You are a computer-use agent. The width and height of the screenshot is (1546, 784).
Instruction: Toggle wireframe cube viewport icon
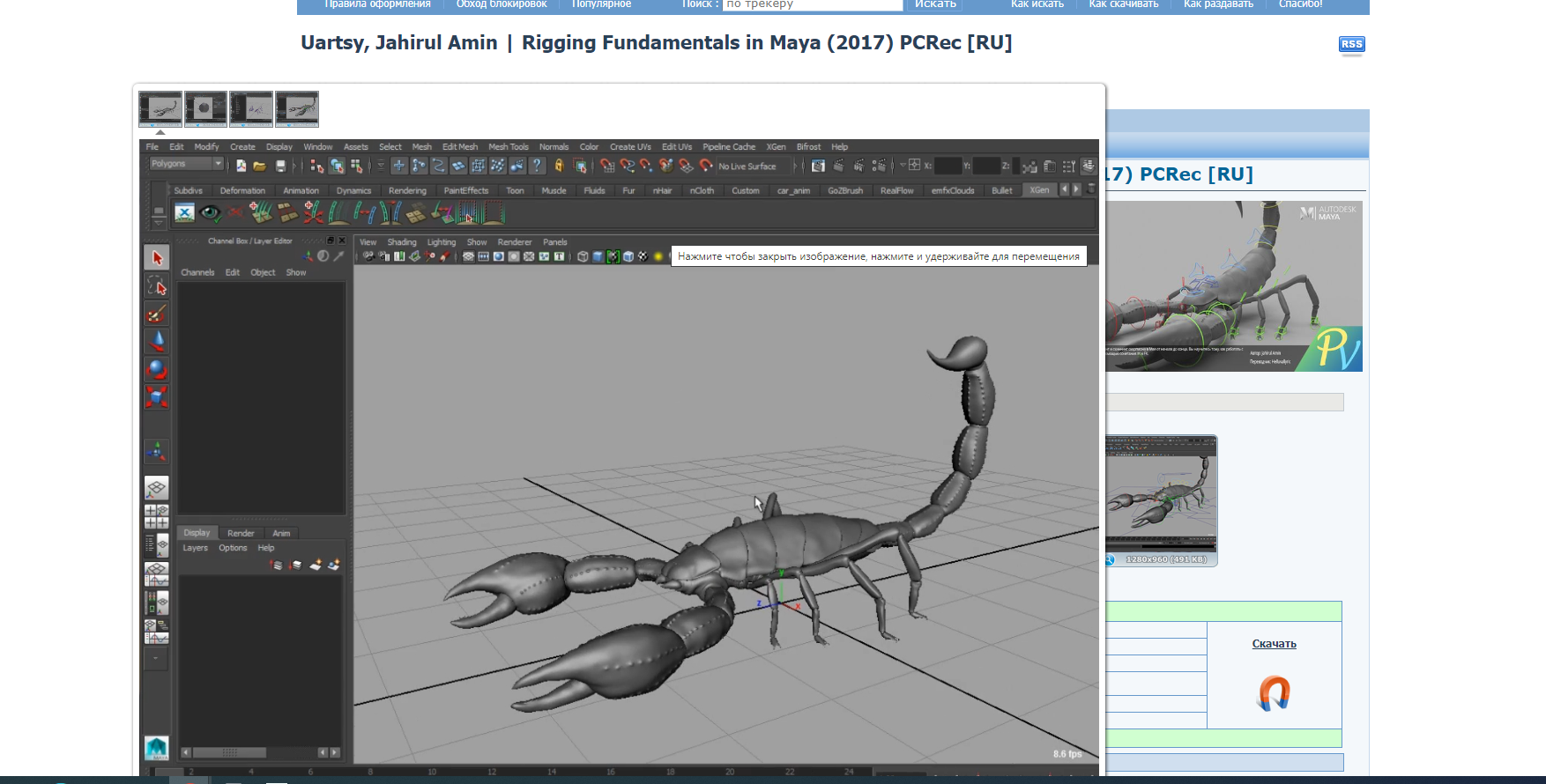click(583, 256)
